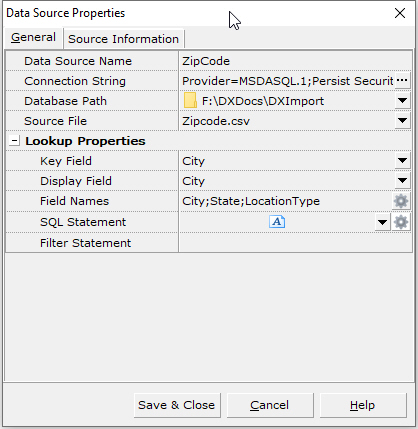Expand the Key Field dropdown list
Viewport: 418px width, 429px height.
[402, 161]
